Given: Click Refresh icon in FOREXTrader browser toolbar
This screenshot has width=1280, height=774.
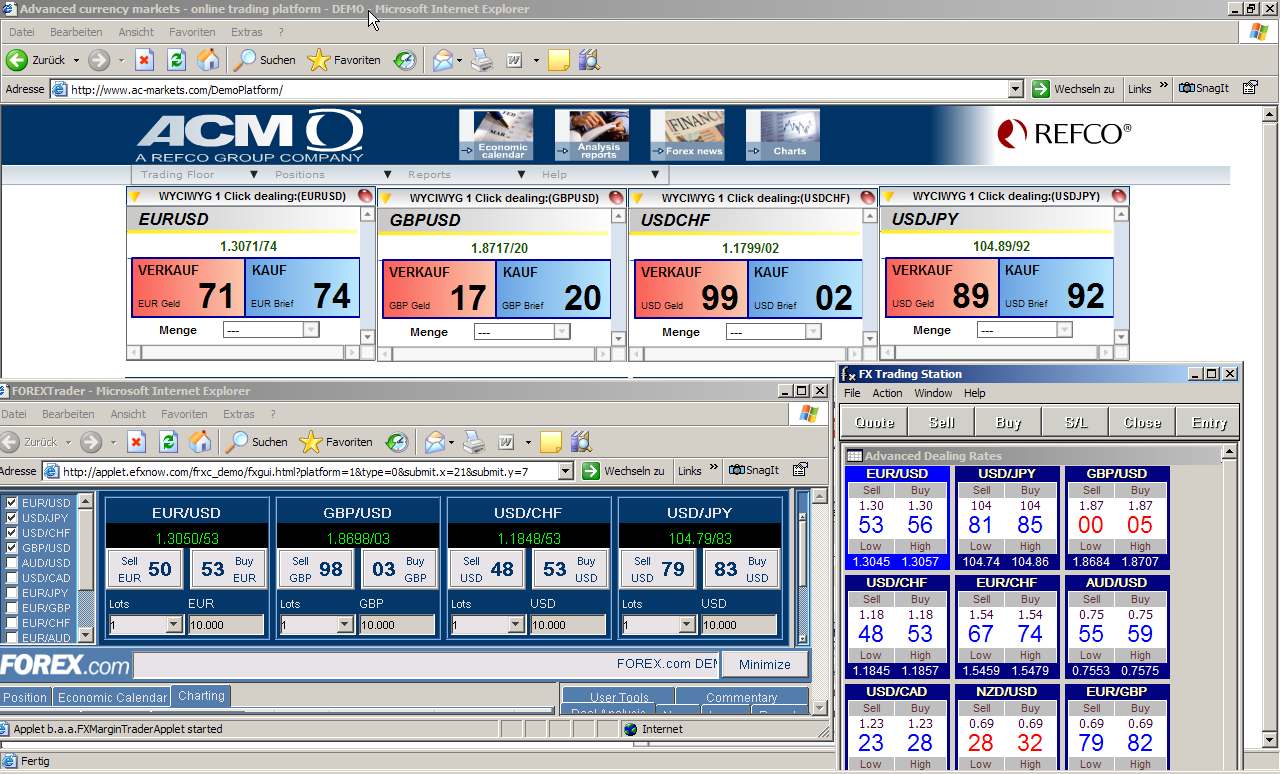Looking at the screenshot, I should (168, 442).
